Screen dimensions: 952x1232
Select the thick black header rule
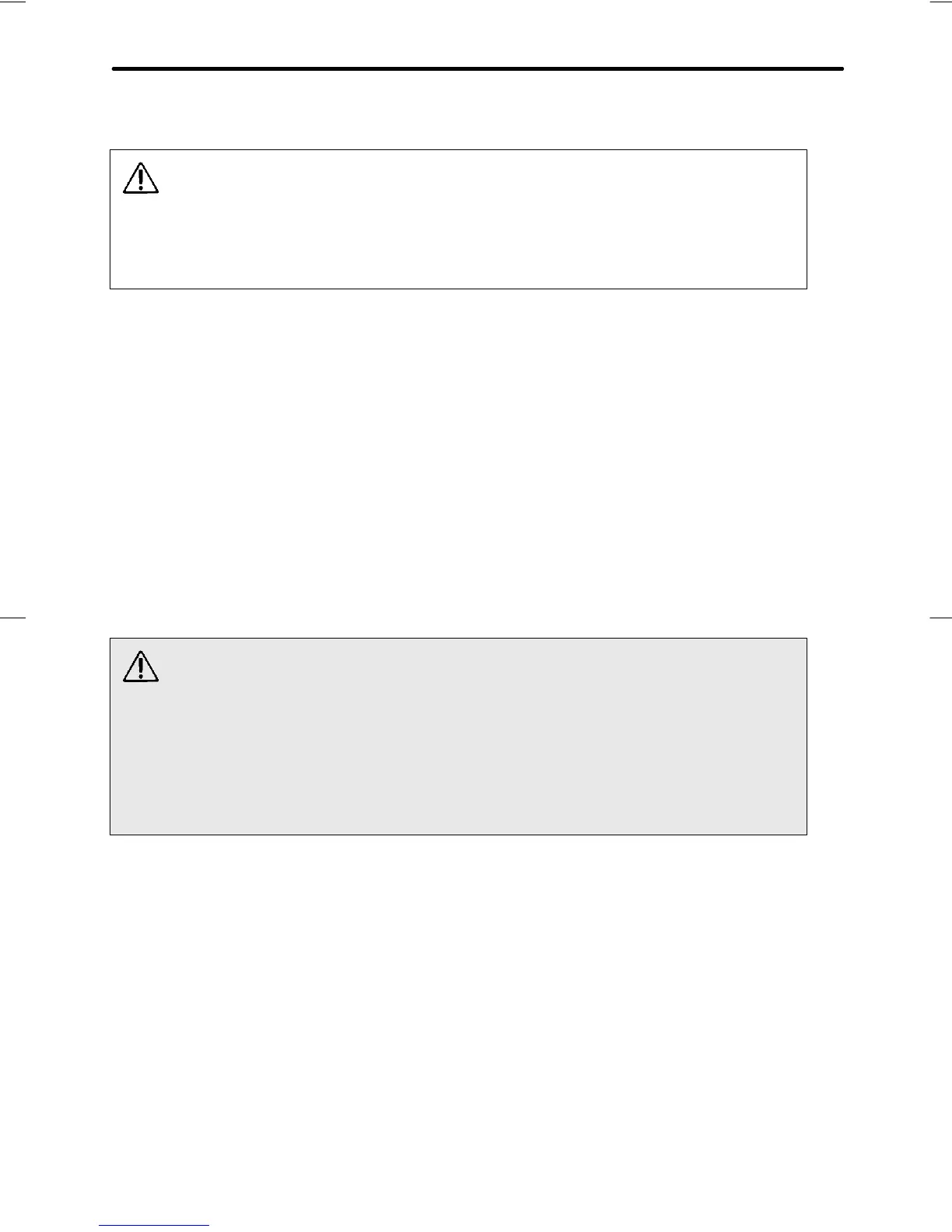[478, 69]
